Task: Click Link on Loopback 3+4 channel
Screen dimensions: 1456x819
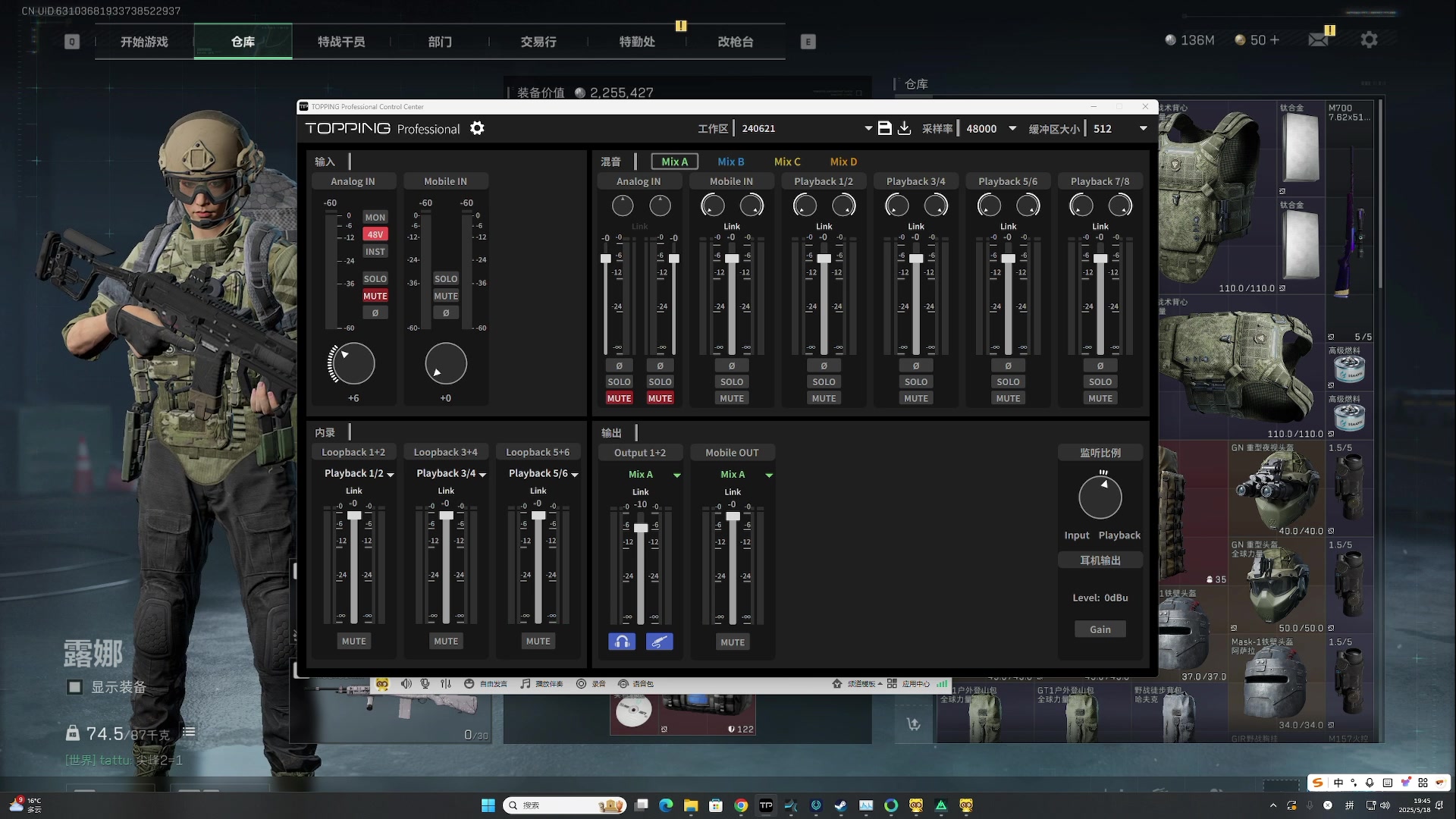Action: 446,491
